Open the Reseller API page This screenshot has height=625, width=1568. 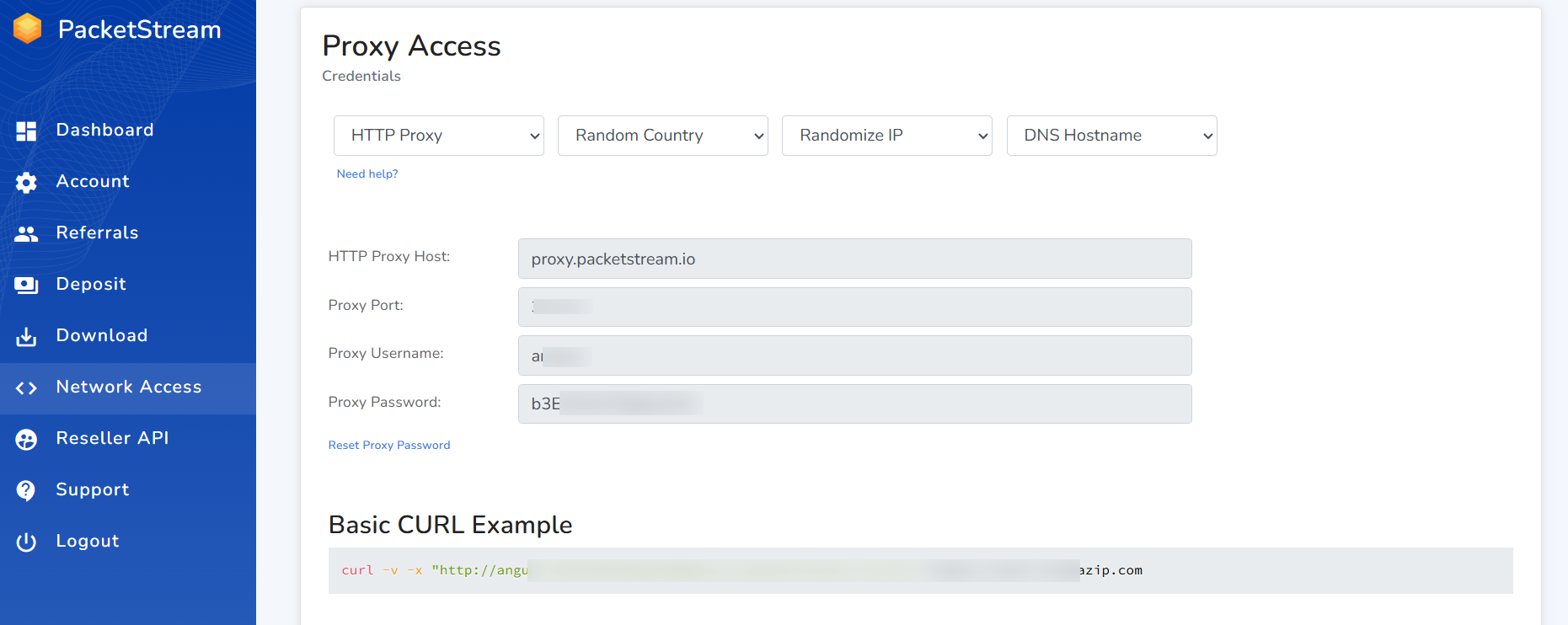128,439
